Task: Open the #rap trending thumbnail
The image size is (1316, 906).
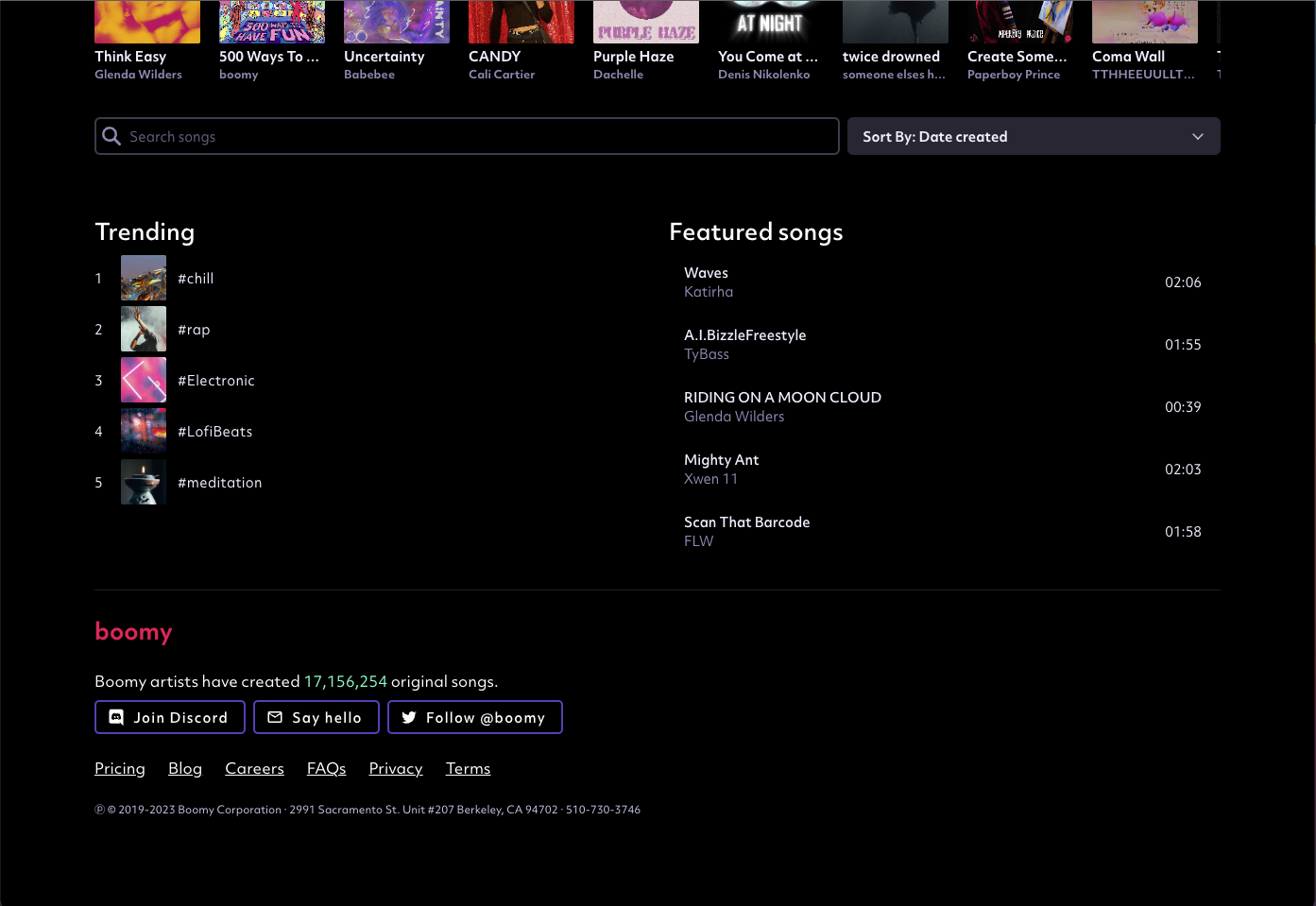Action: 144,329
